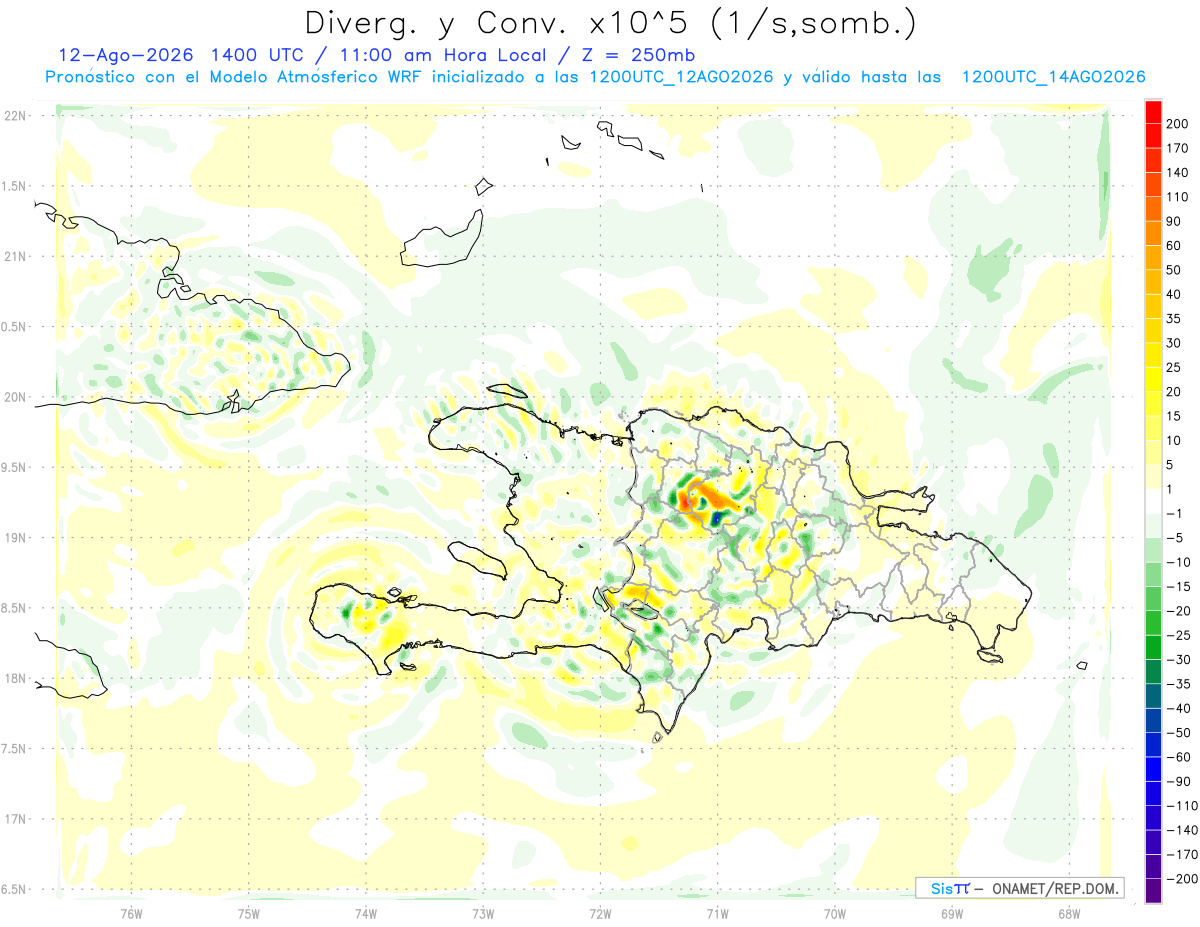Viewport: 1200px width, 927px height.
Task: Click the '20N' latitude label
Action: click(14, 397)
